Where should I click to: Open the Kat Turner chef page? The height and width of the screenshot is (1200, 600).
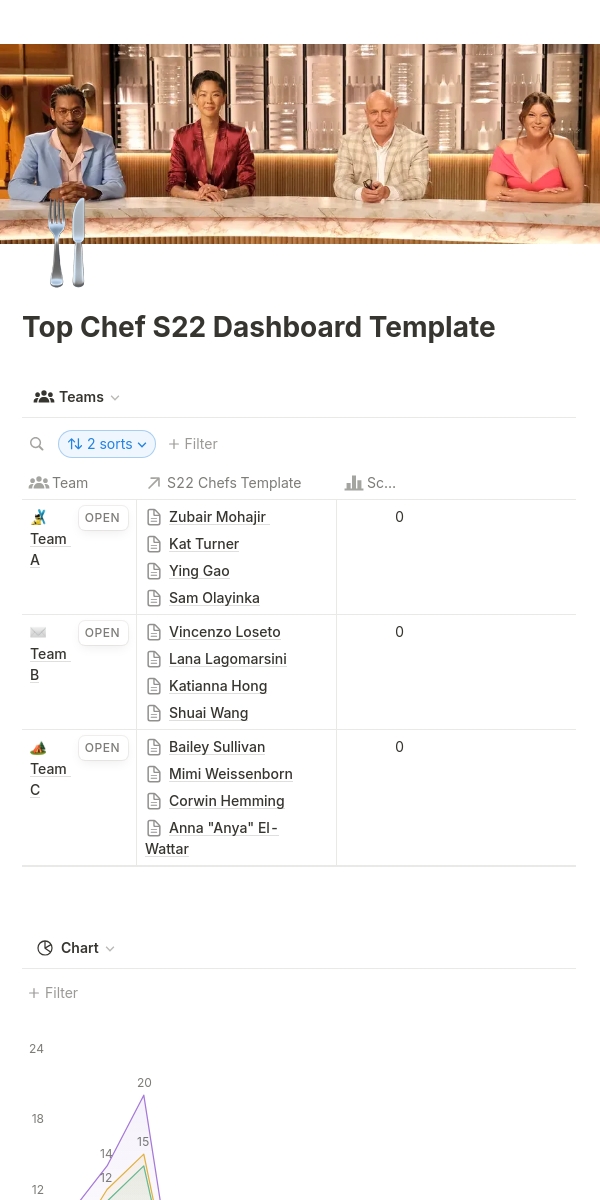204,544
